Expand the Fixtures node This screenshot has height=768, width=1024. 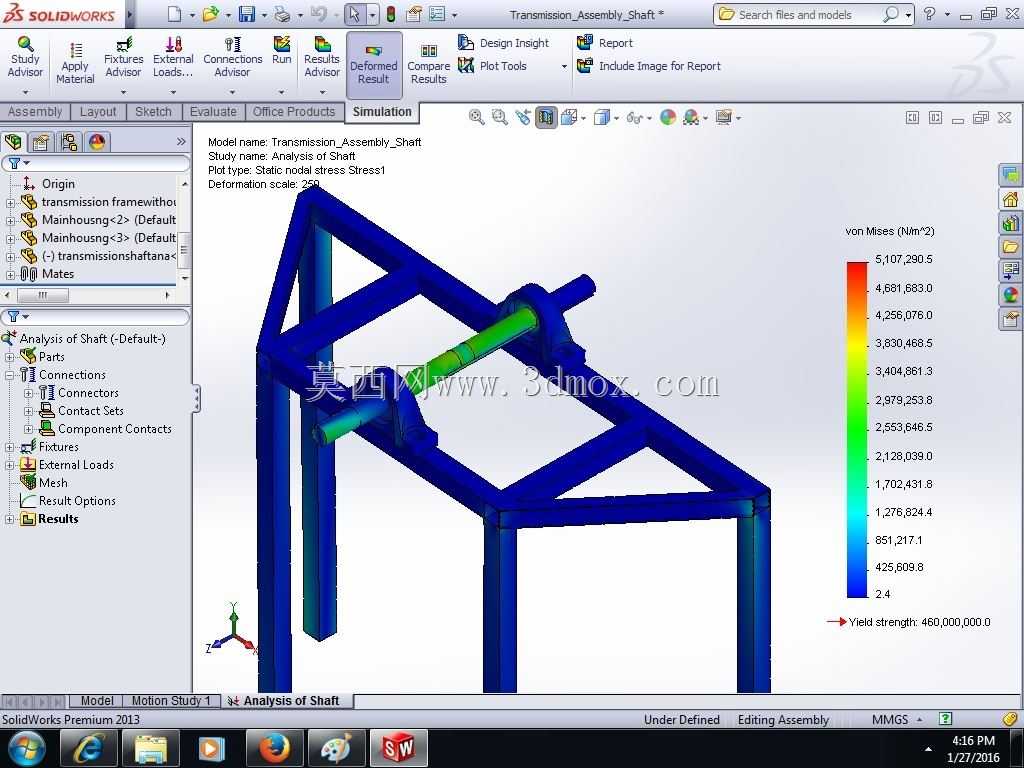pos(10,447)
